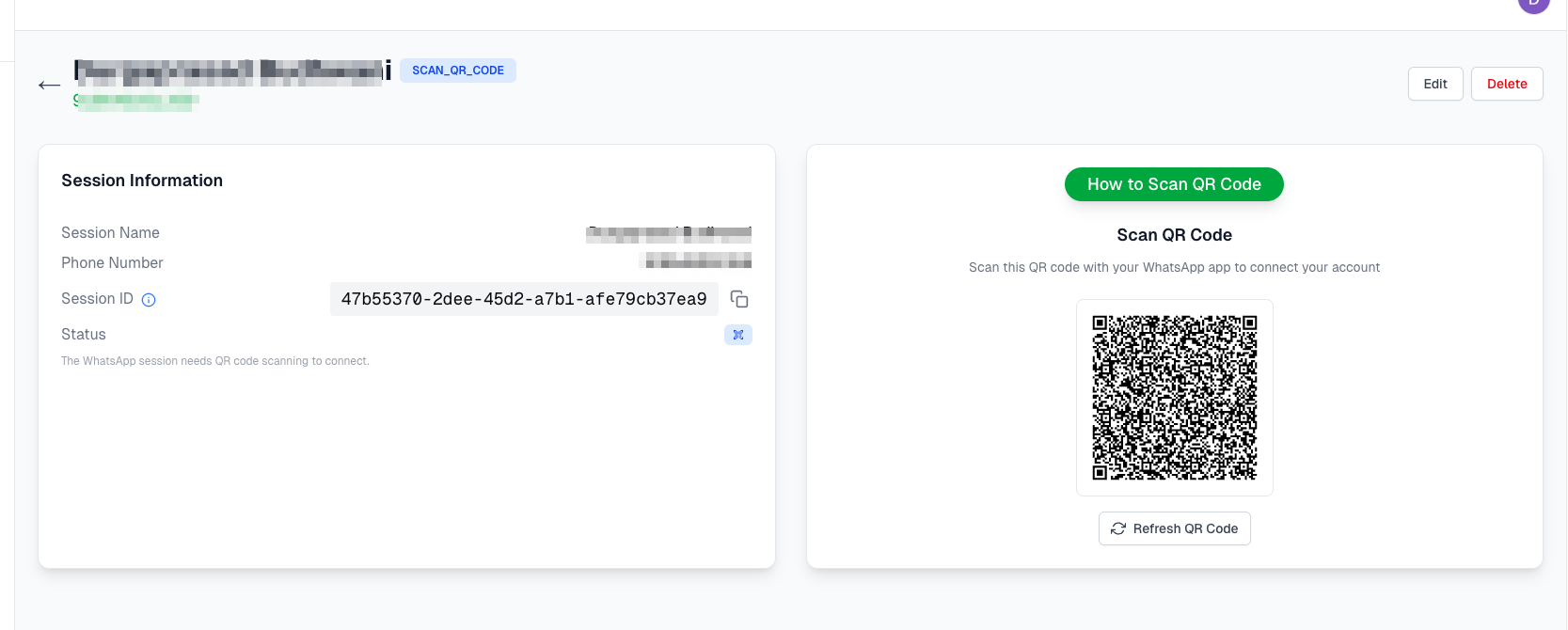
Task: Open the Edit session button
Action: [x=1435, y=84]
